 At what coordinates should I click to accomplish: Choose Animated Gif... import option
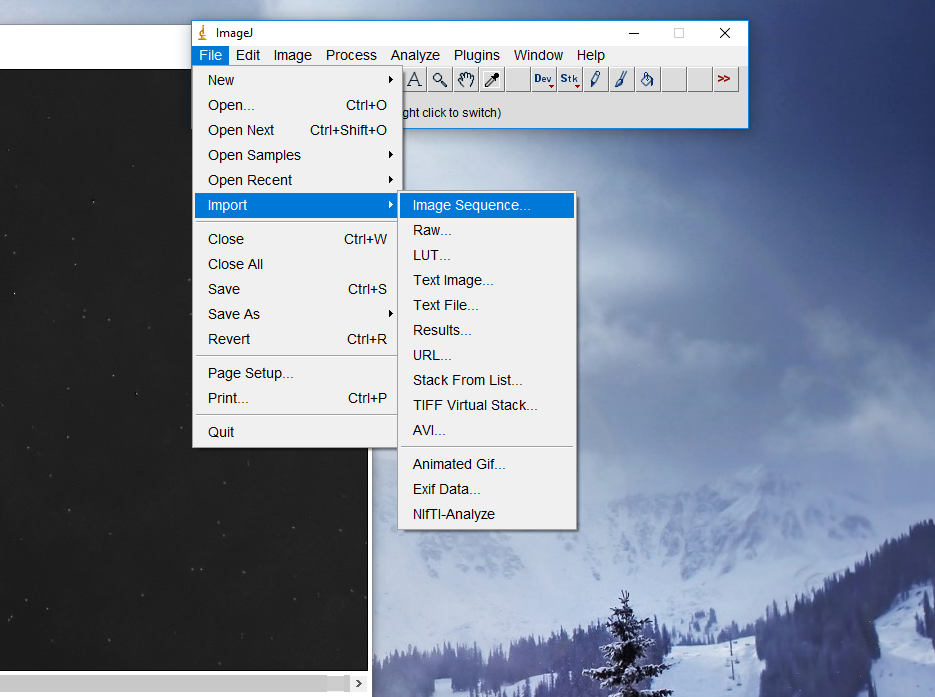coord(459,464)
